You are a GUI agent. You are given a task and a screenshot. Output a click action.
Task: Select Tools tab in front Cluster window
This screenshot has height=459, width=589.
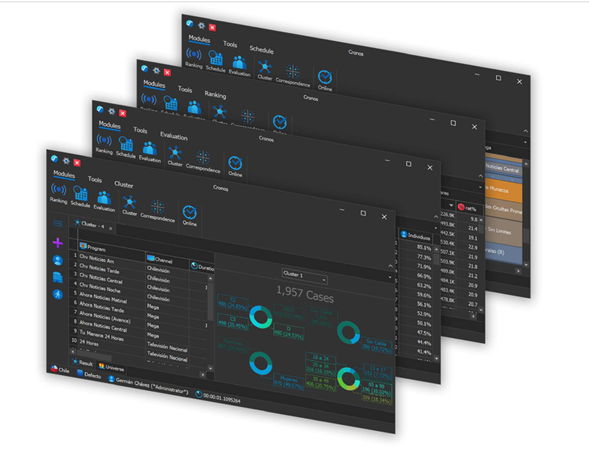pyautogui.click(x=95, y=179)
